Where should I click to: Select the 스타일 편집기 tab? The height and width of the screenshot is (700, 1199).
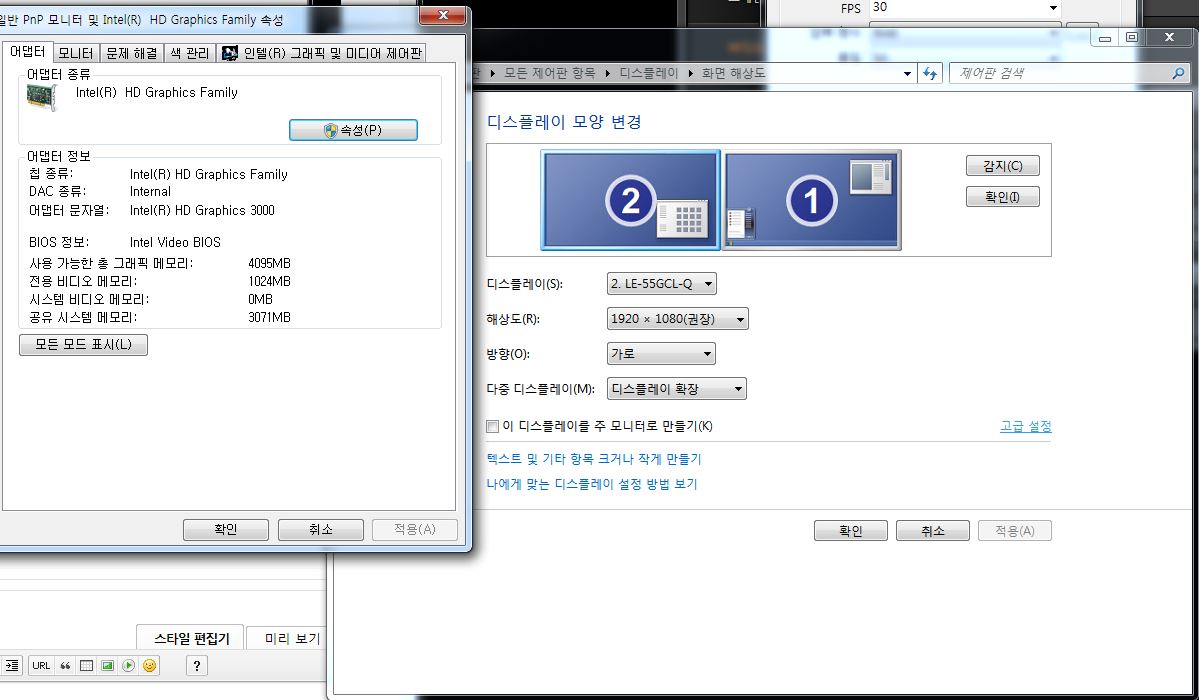(191, 638)
